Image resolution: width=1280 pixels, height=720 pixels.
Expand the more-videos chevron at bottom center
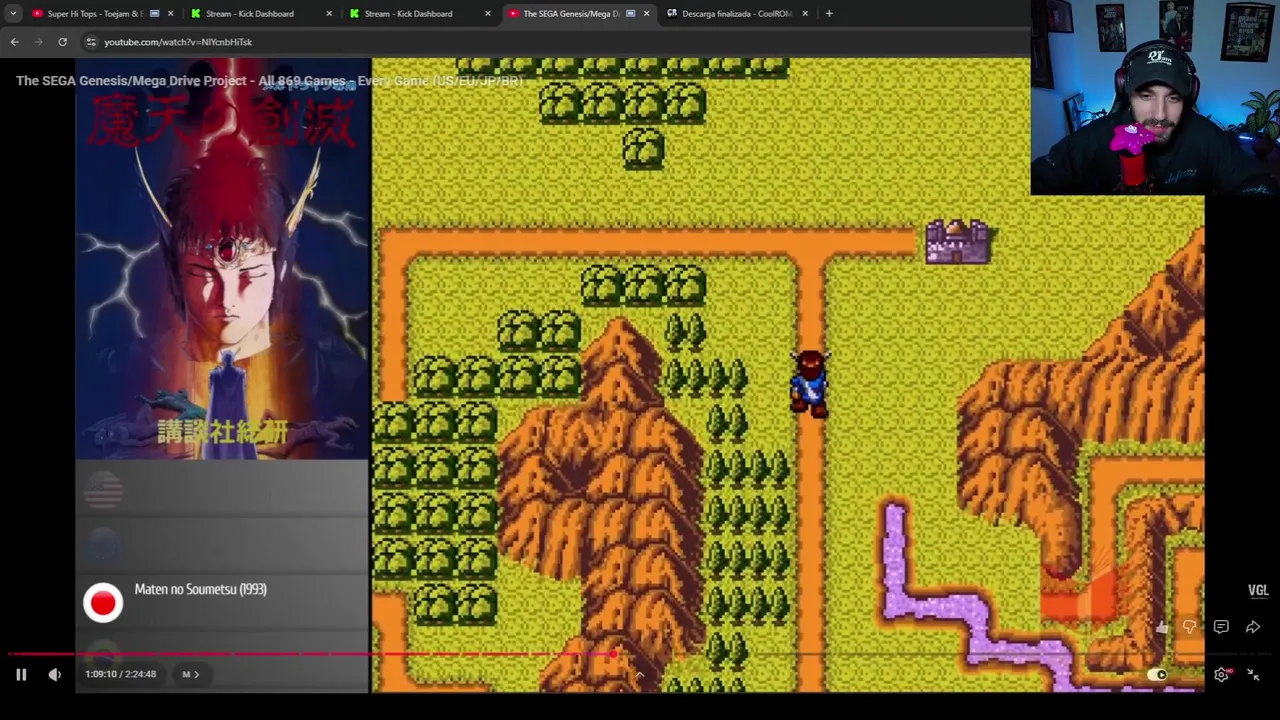tap(640, 677)
